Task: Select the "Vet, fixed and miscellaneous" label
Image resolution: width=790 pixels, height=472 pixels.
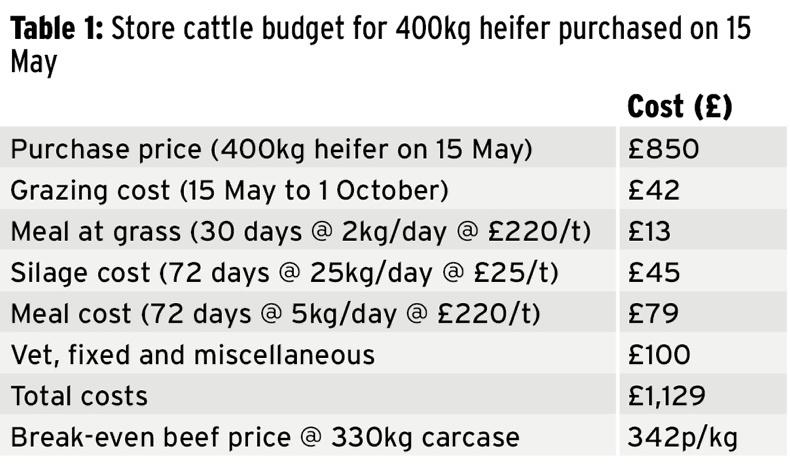Action: point(192,354)
